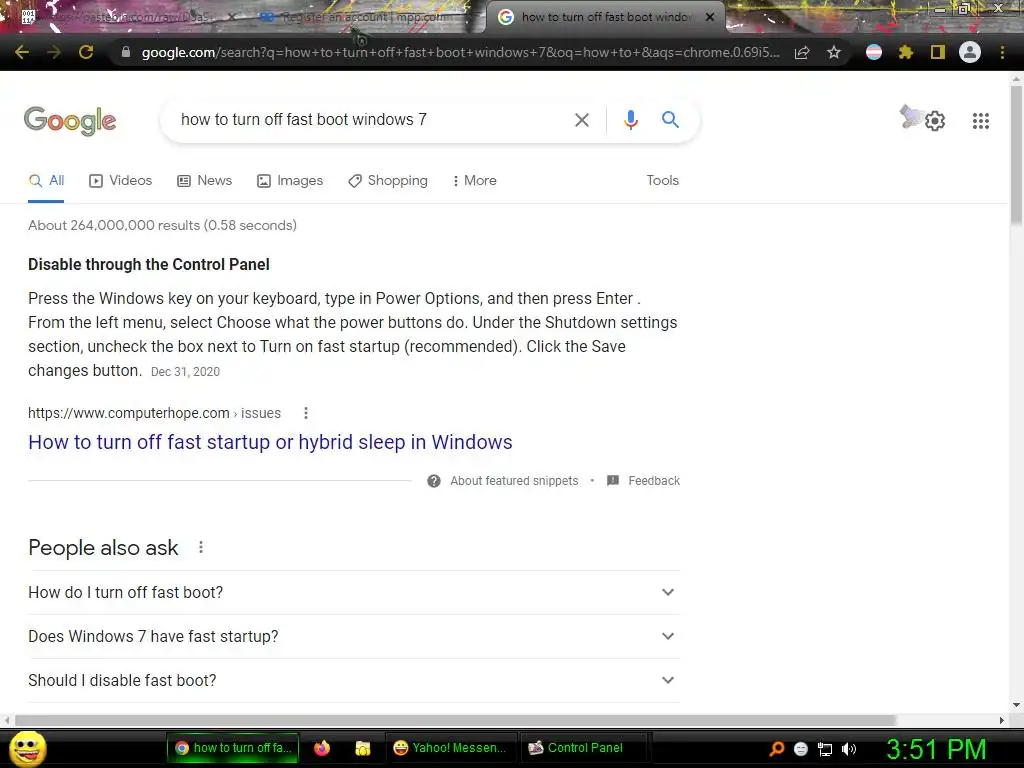Open Yahoo! Messenger taskbar button

(451, 748)
